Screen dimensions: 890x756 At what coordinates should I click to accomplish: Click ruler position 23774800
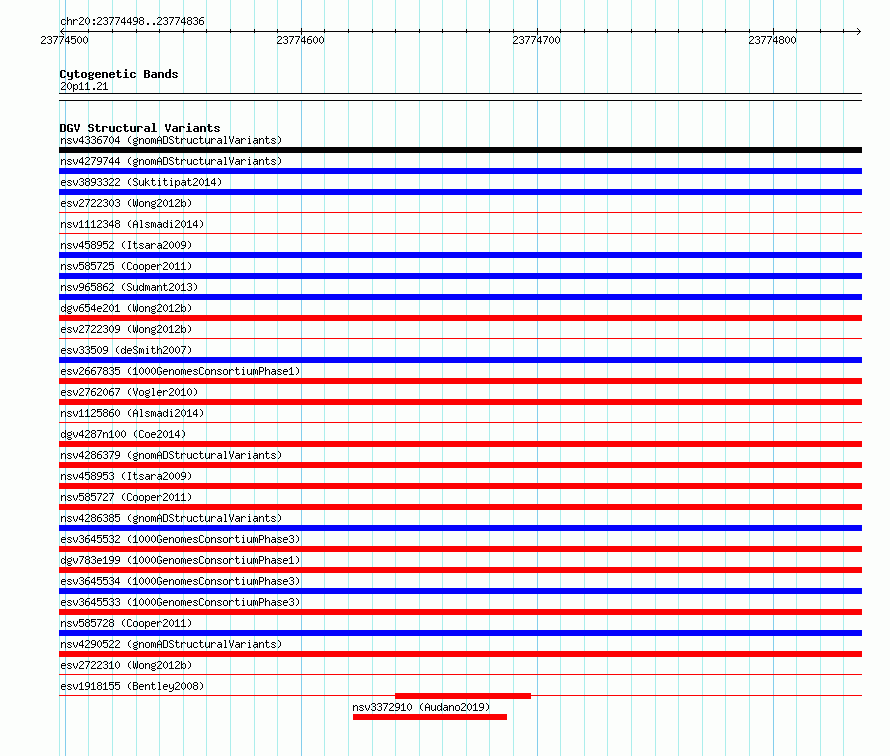point(773,40)
